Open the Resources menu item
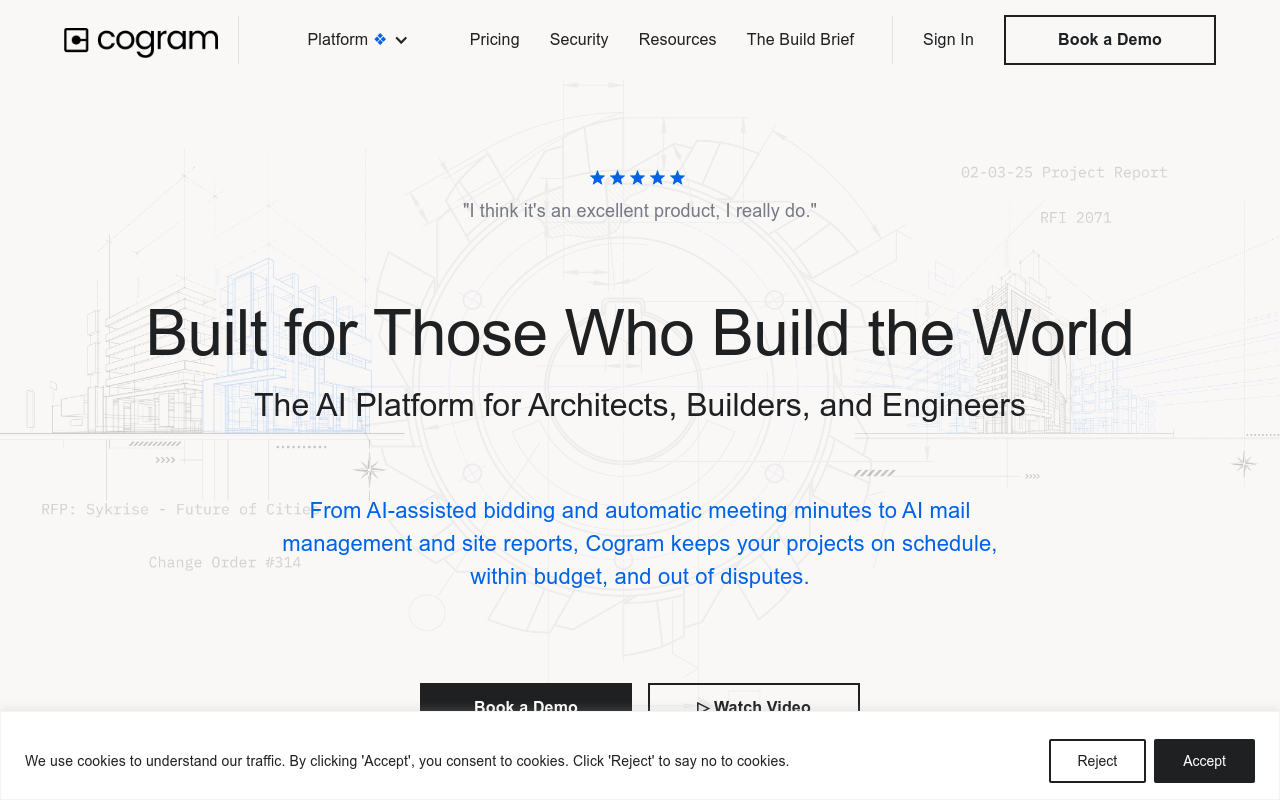The image size is (1280, 800). (x=677, y=40)
